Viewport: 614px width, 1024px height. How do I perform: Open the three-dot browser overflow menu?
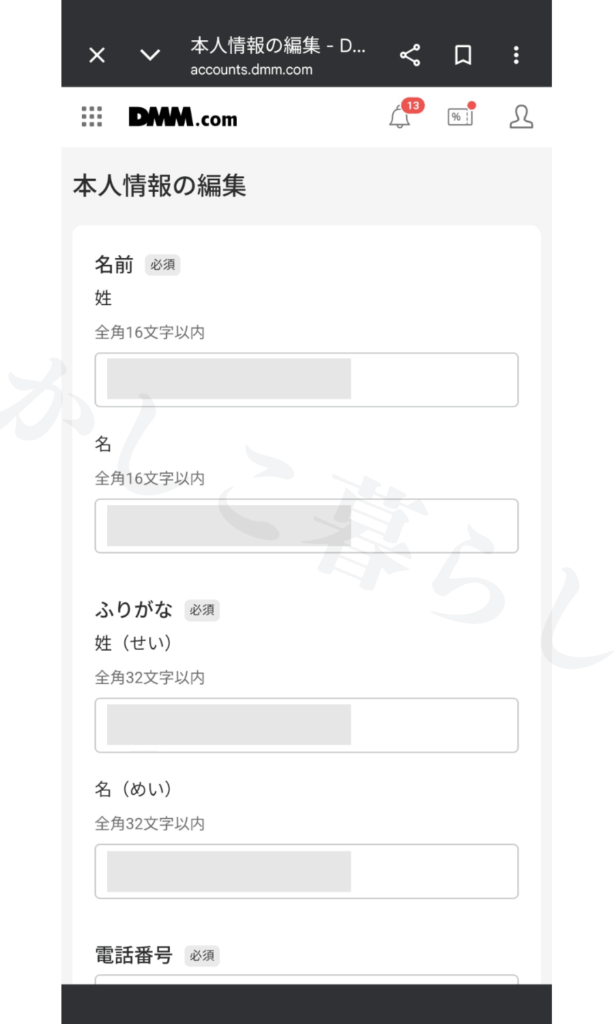tap(516, 55)
